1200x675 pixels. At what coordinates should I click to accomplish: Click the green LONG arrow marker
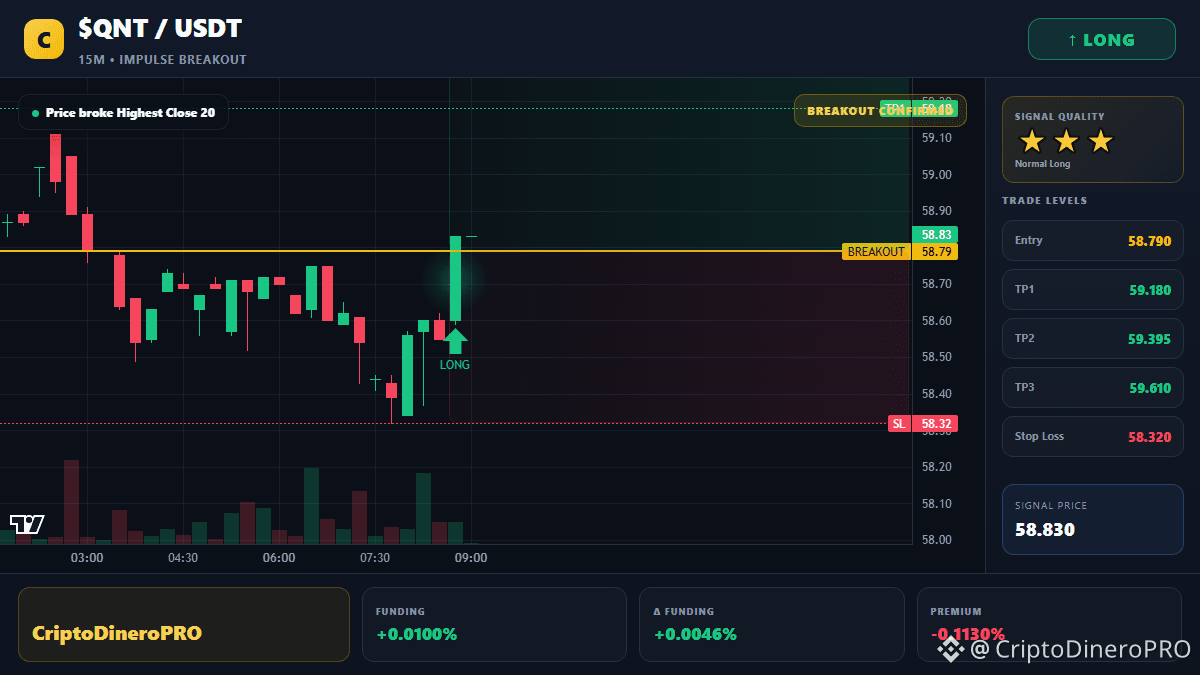point(455,341)
